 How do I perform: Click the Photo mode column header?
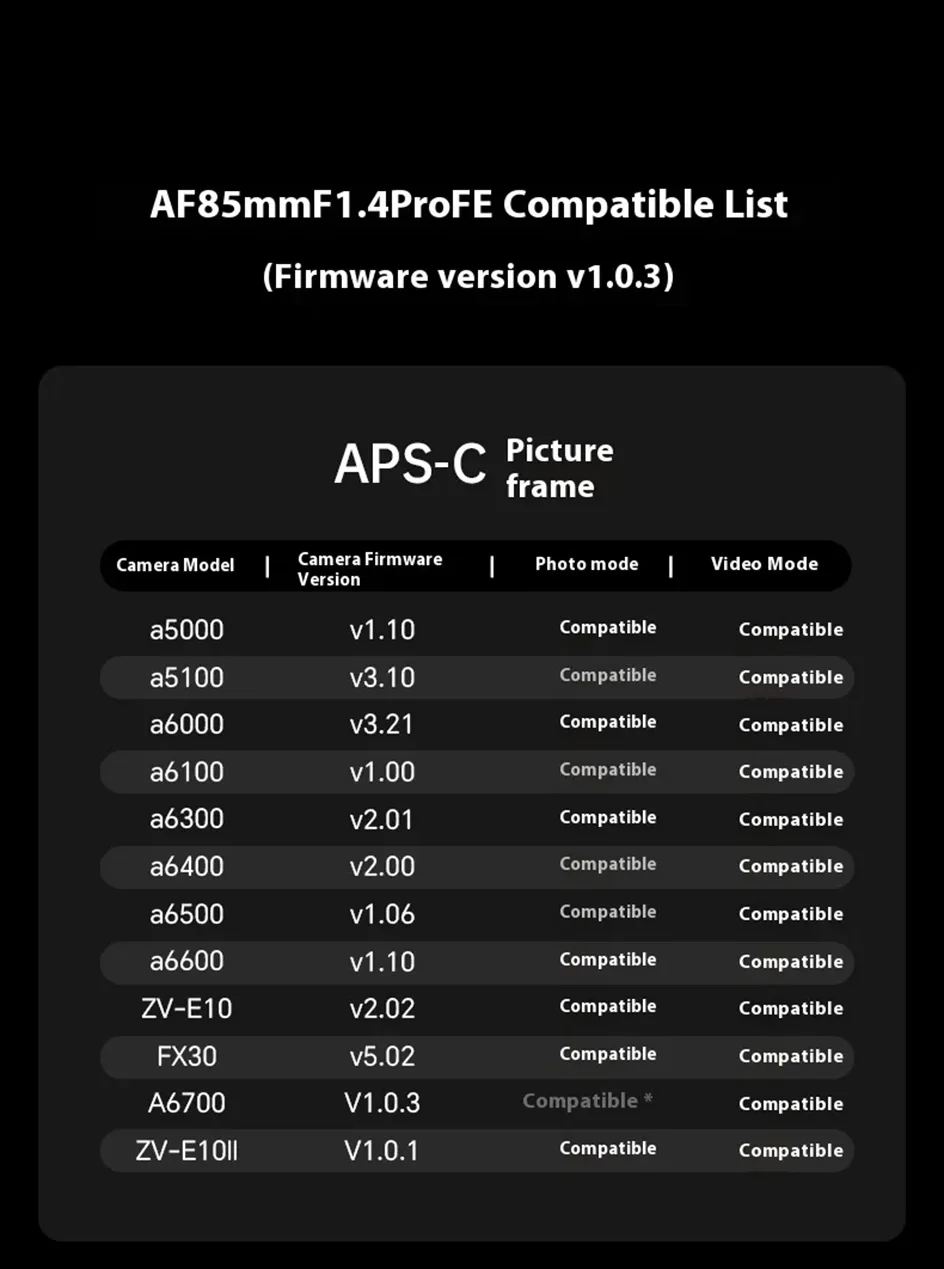586,564
